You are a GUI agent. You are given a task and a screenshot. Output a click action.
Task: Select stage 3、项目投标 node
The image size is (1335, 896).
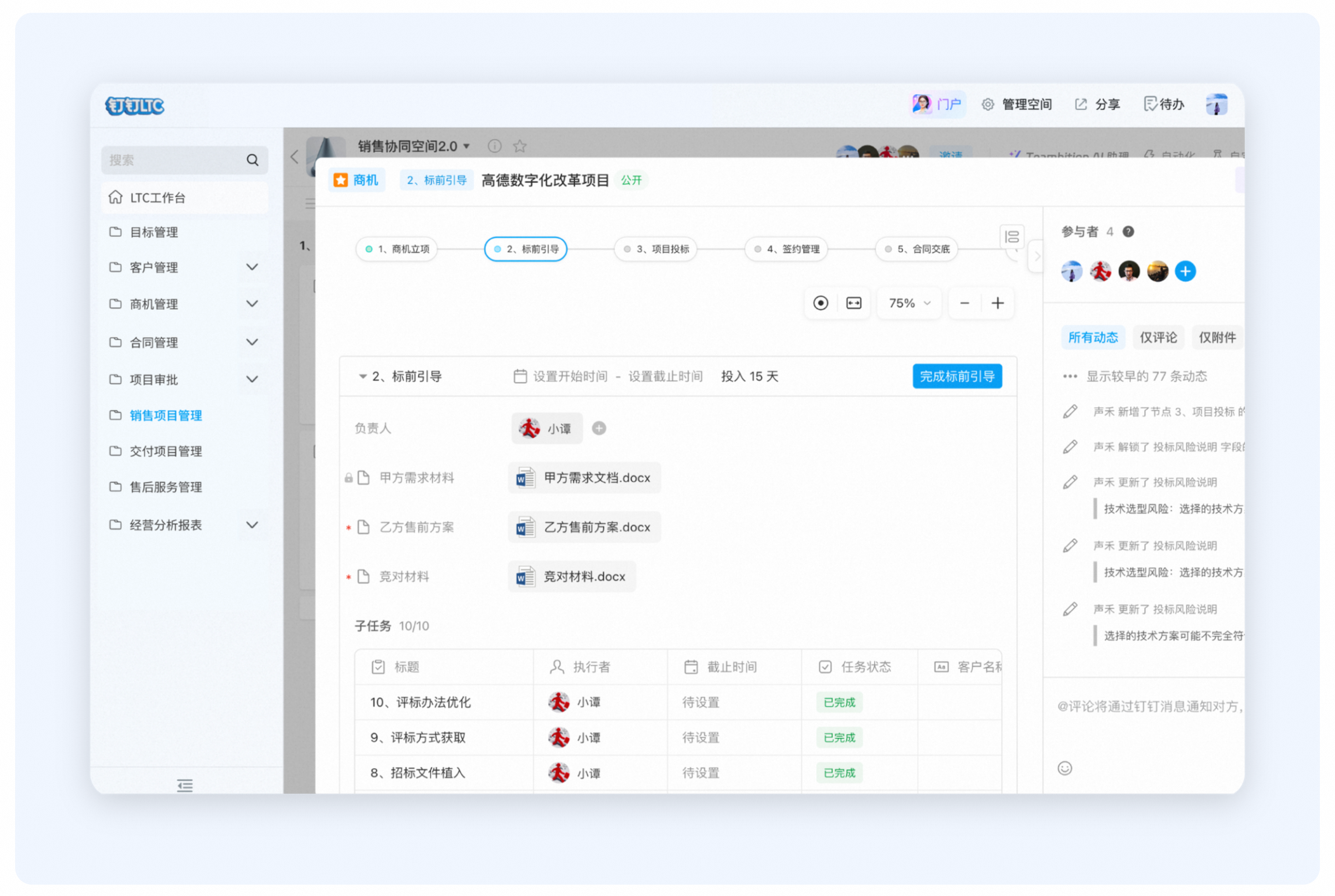(x=656, y=249)
